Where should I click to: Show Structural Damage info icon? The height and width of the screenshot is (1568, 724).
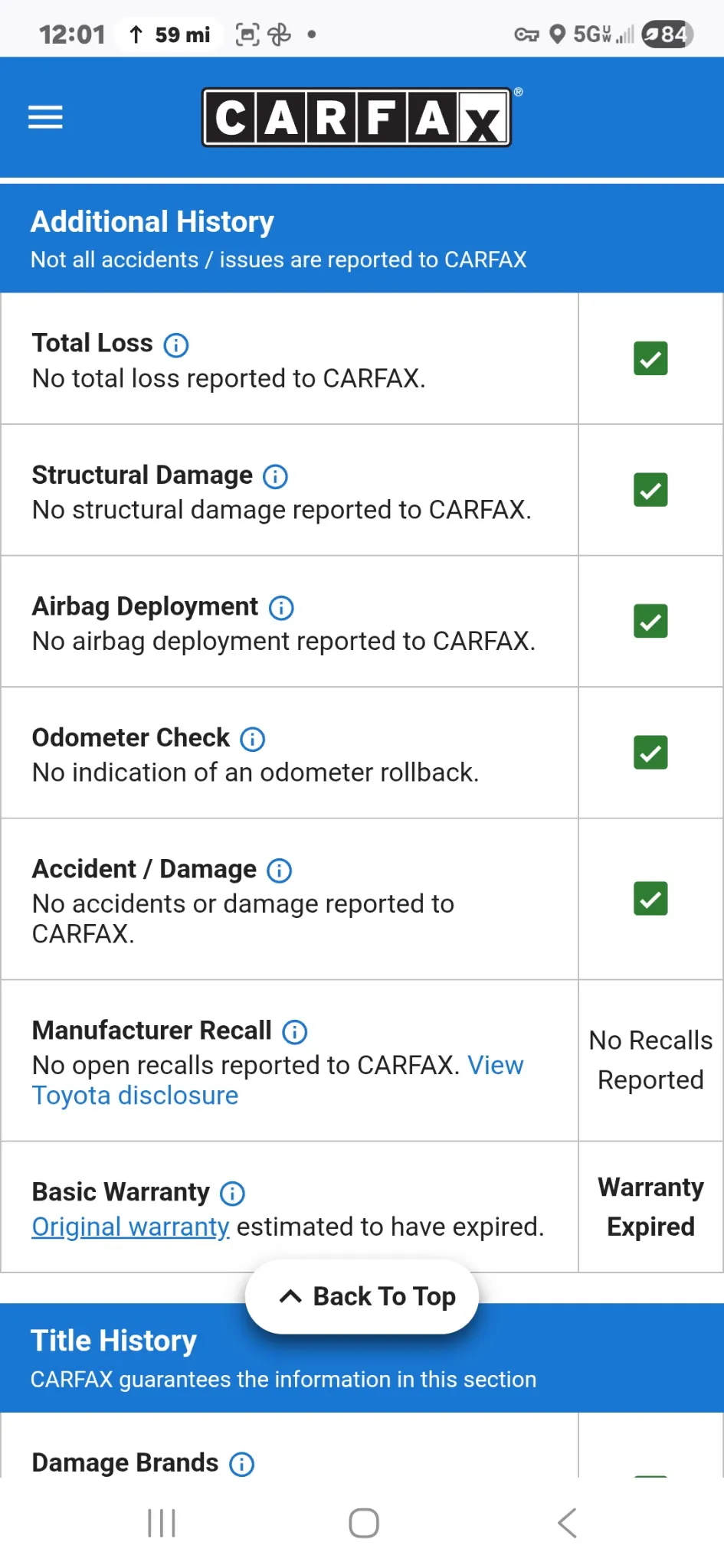coord(275,477)
